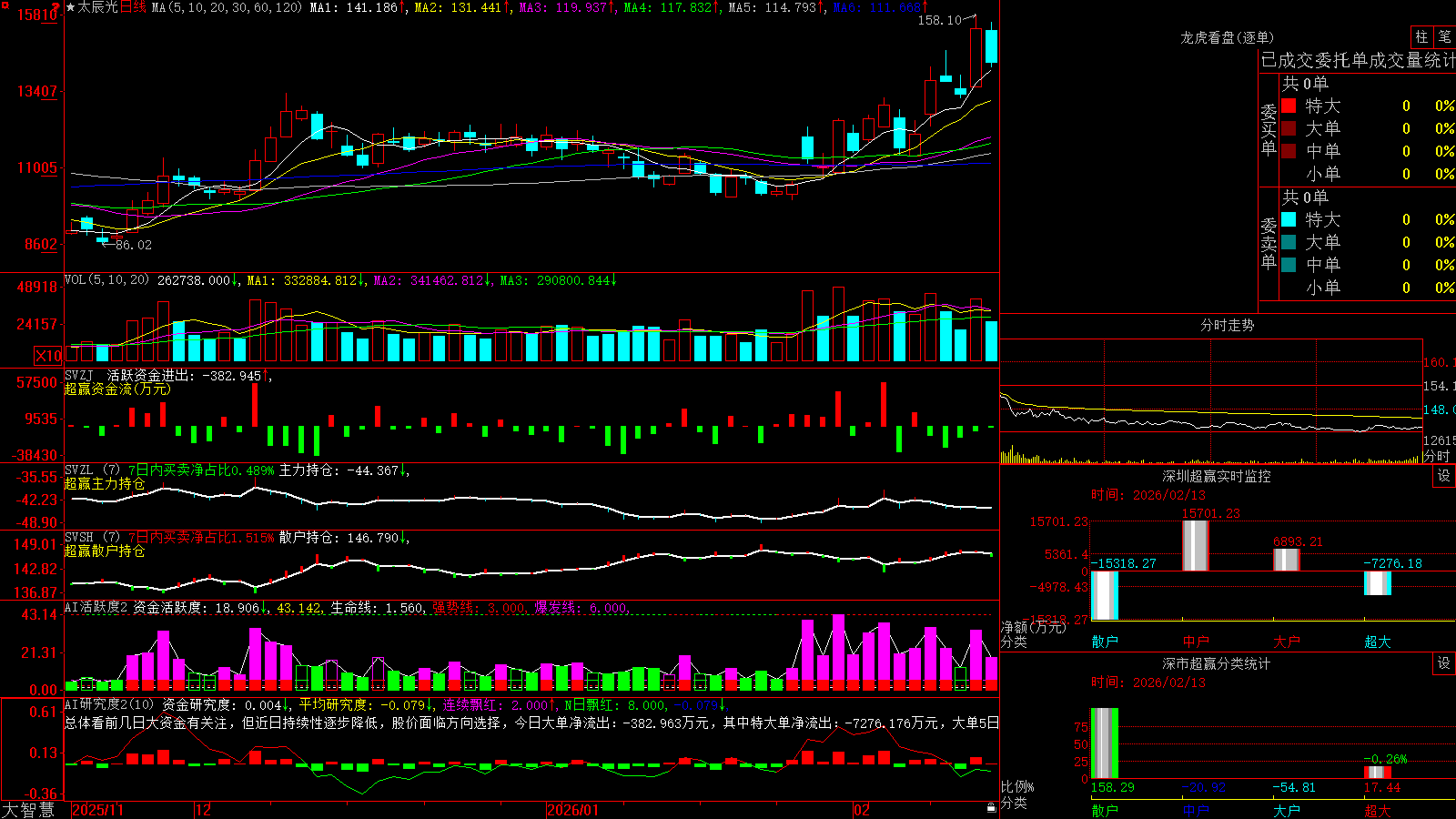Click the 中户 bar valued 15701.23
The image size is (1456, 819).
[1196, 546]
